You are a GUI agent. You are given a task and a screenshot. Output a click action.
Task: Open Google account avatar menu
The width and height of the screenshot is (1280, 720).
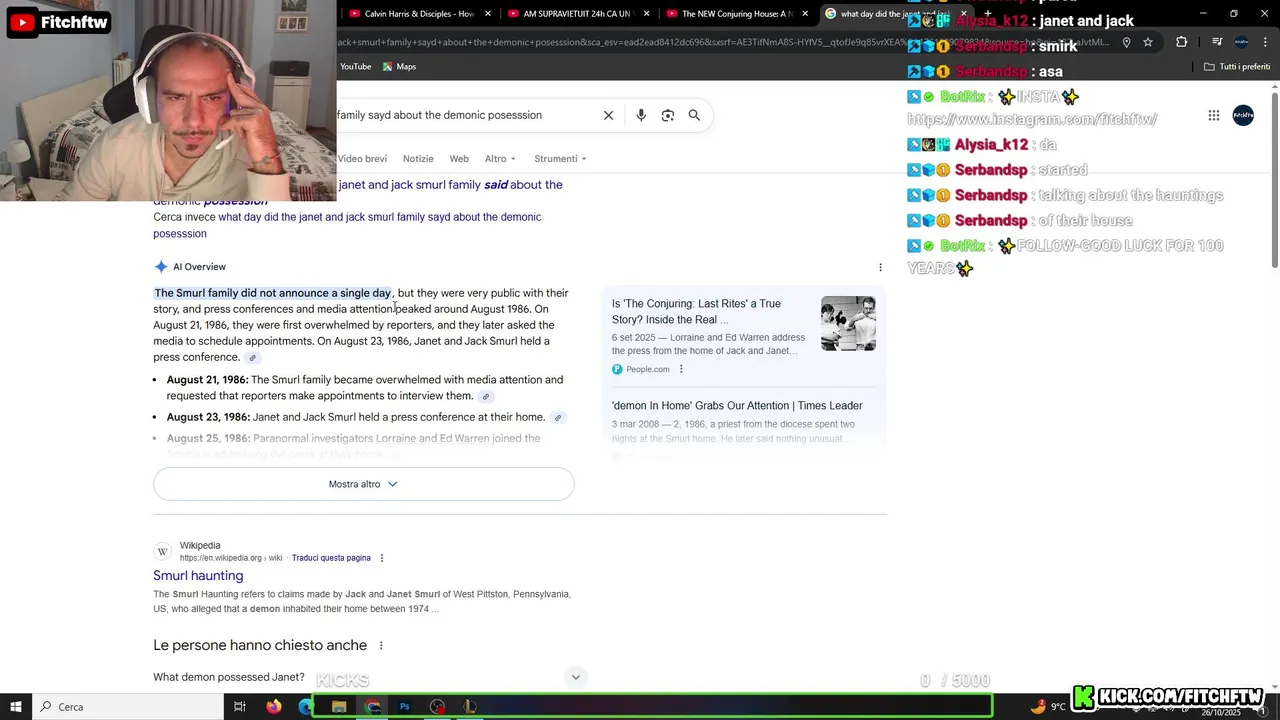click(x=1243, y=115)
